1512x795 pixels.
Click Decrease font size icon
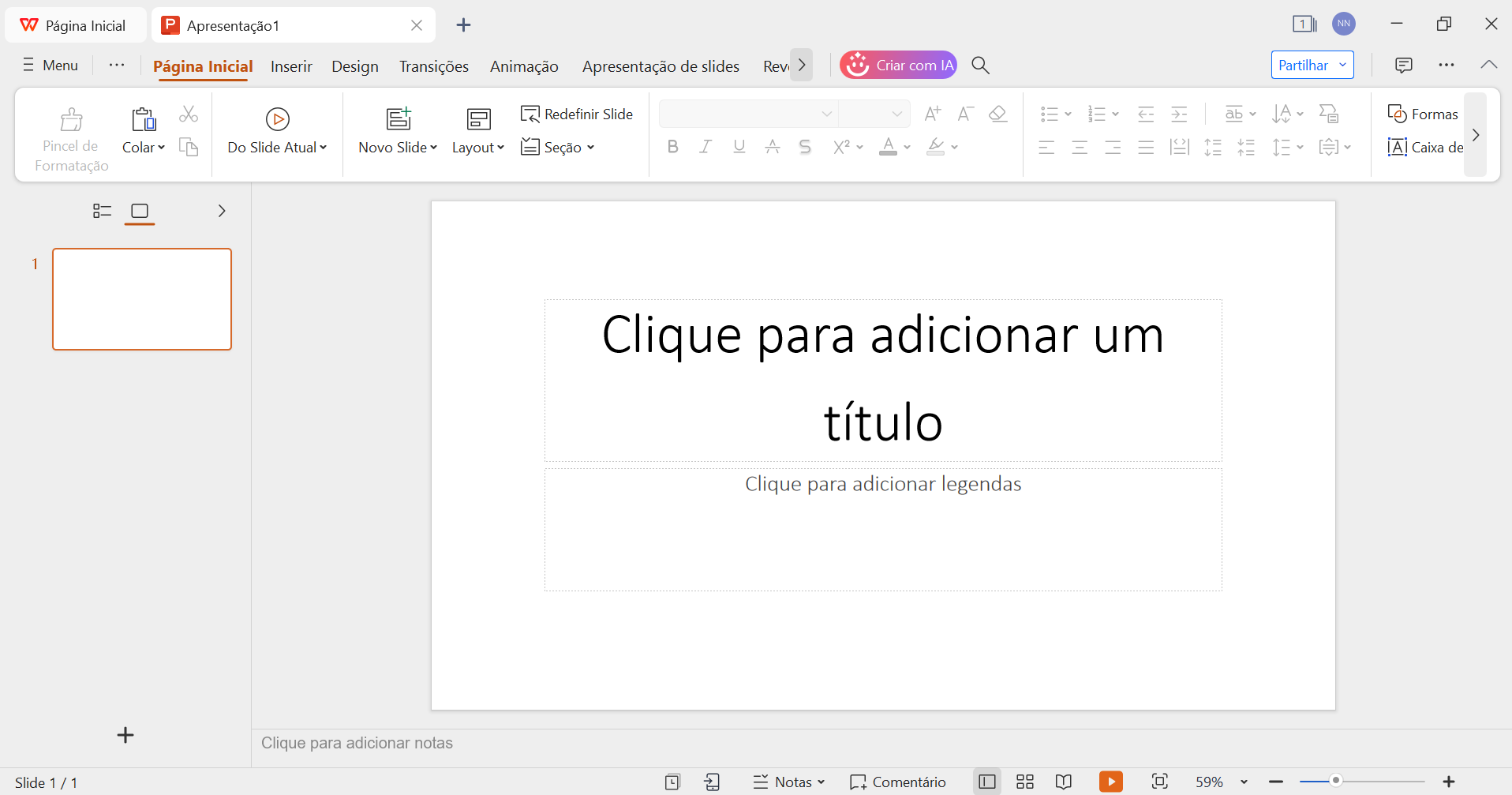pyautogui.click(x=965, y=114)
